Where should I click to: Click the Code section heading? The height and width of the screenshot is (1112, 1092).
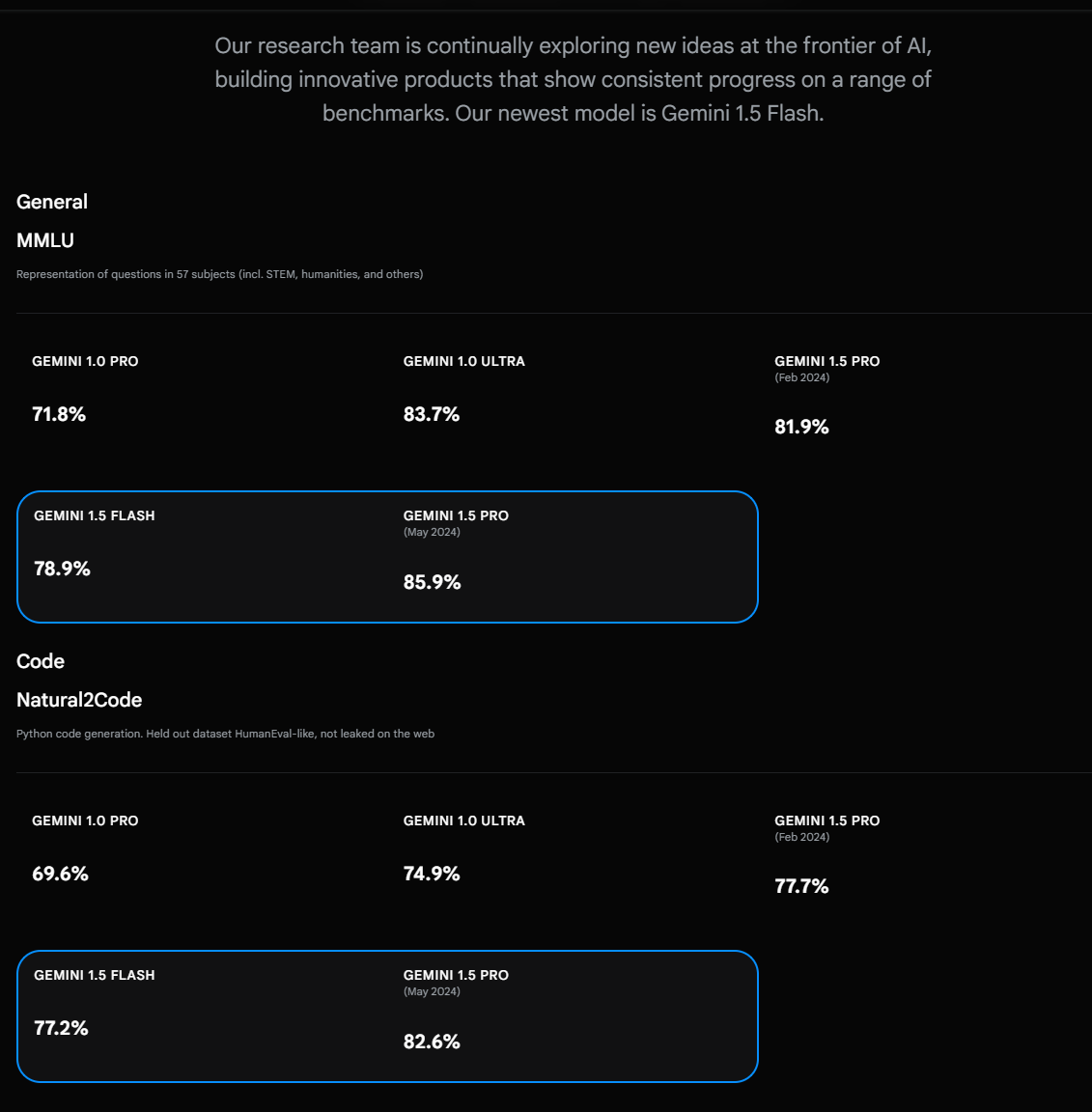[41, 661]
